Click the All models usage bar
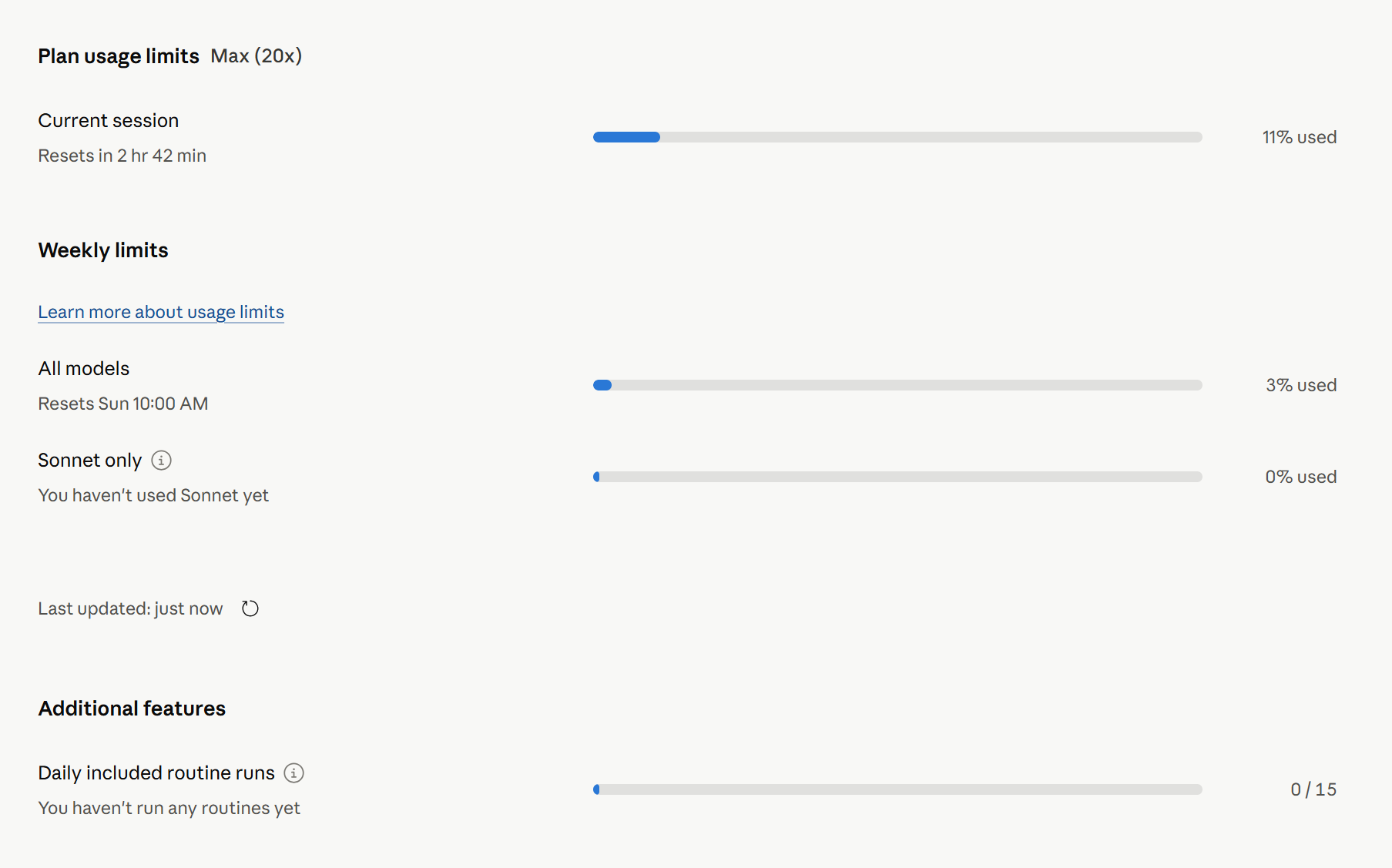This screenshot has height=868, width=1392. tap(897, 385)
